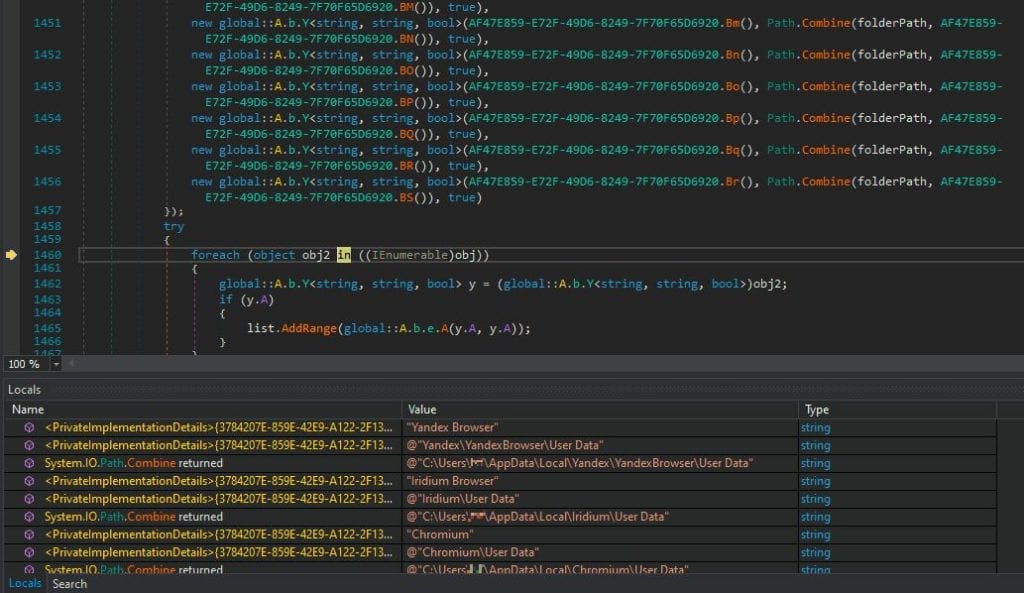This screenshot has height=593, width=1024.
Task: Click the Bp() call on line 1454
Action: pyautogui.click(x=739, y=118)
